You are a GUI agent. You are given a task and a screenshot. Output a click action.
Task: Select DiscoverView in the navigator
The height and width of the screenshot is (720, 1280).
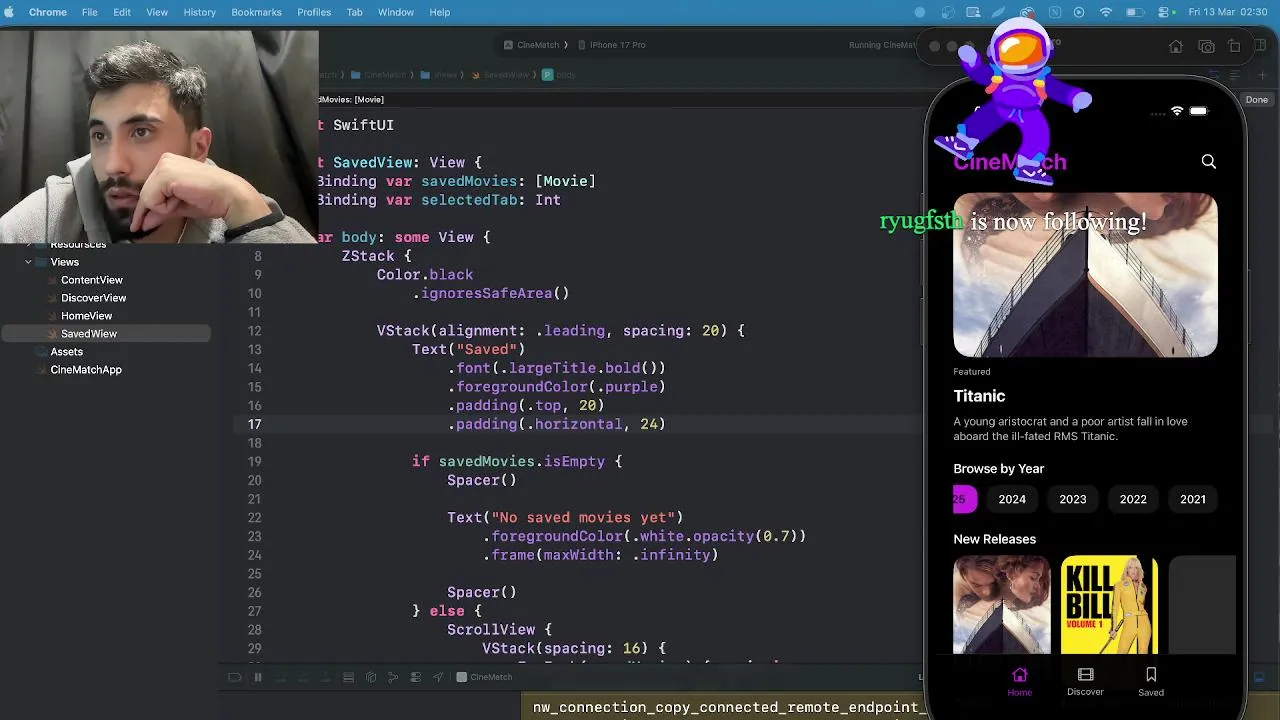tap(93, 298)
